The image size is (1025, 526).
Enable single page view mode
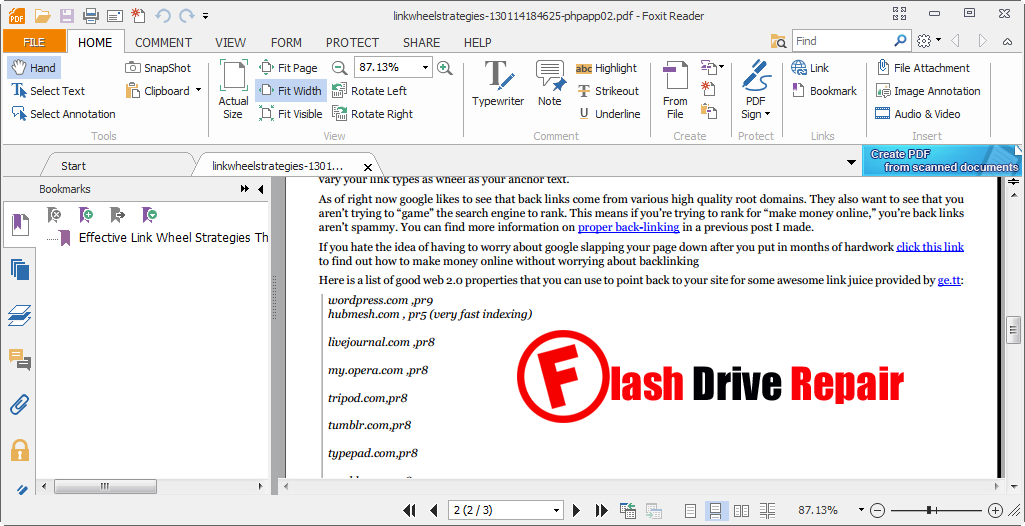(690, 510)
